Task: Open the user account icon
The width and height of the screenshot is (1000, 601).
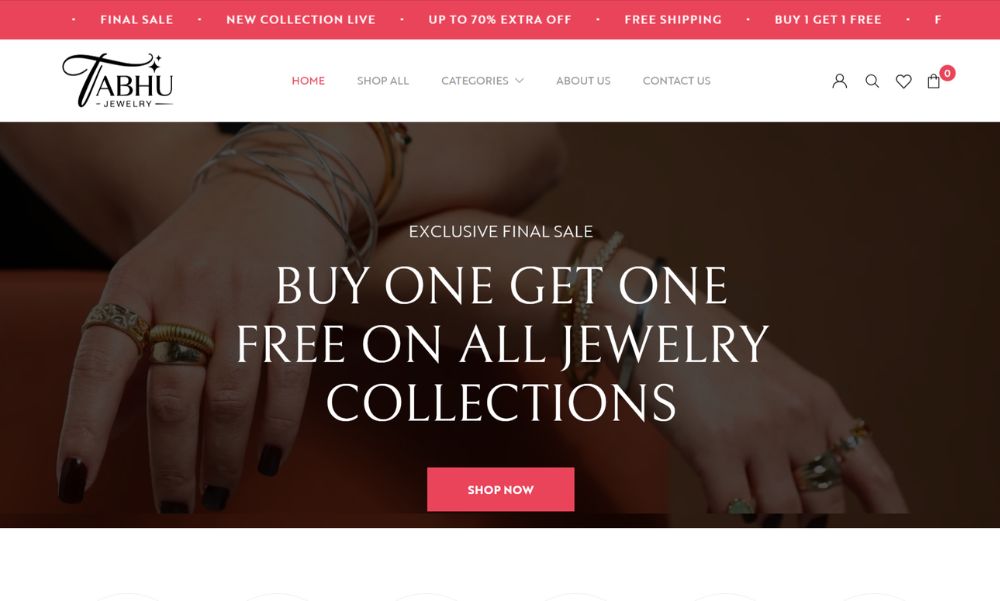Action: [839, 81]
